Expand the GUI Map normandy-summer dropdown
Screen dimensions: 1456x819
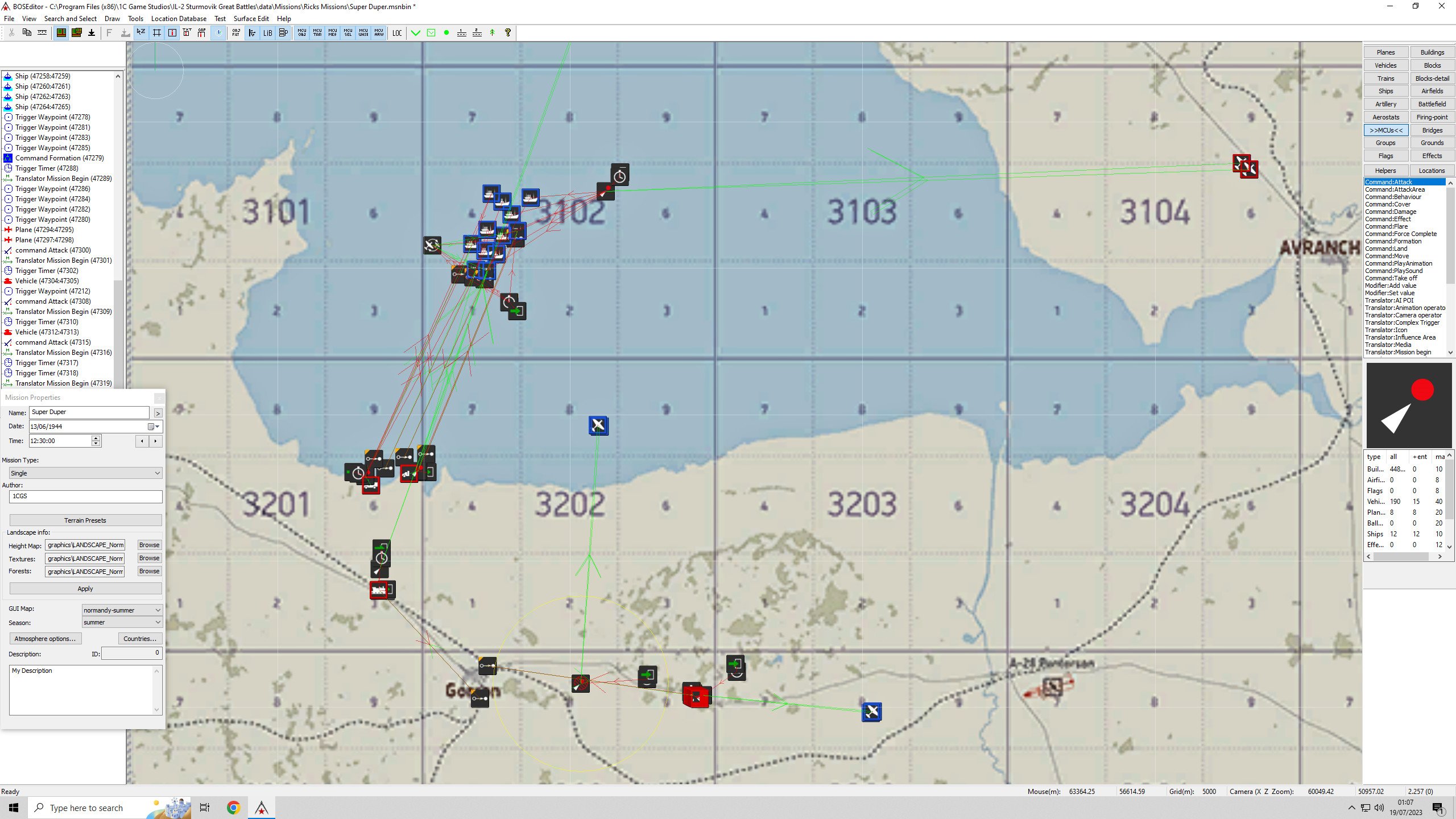(122, 610)
